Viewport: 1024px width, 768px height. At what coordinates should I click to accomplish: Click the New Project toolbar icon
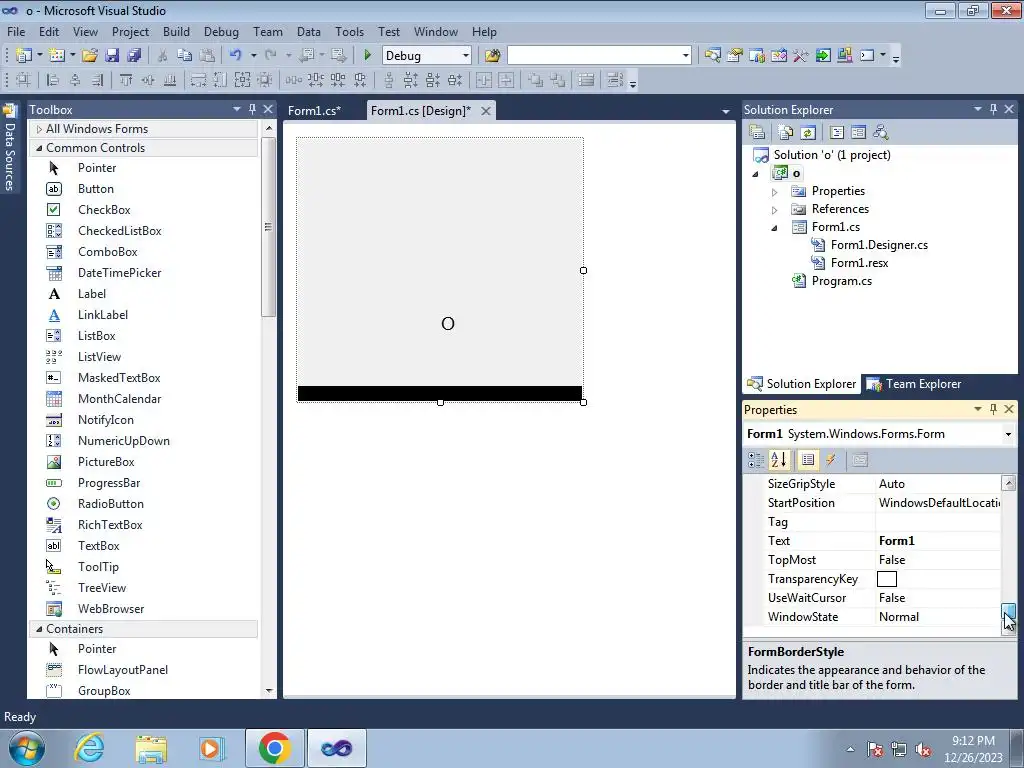(24, 56)
